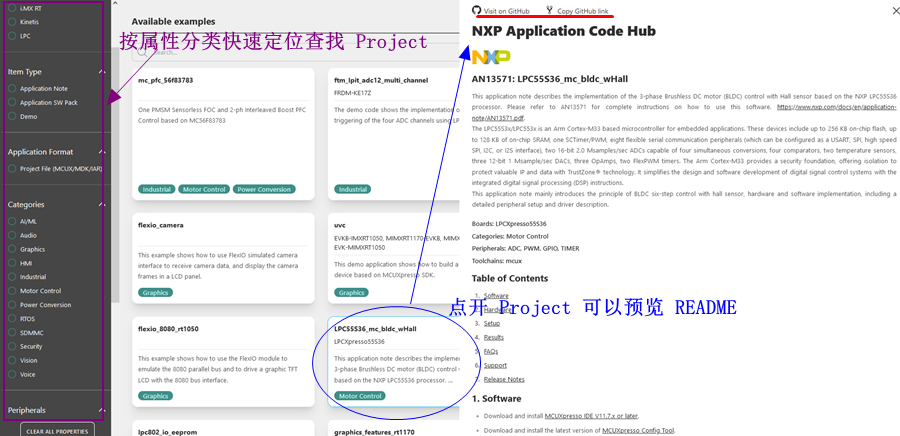Open MCUXpresso Config Tool link
This screenshot has height=436, width=900.
(x=638, y=430)
